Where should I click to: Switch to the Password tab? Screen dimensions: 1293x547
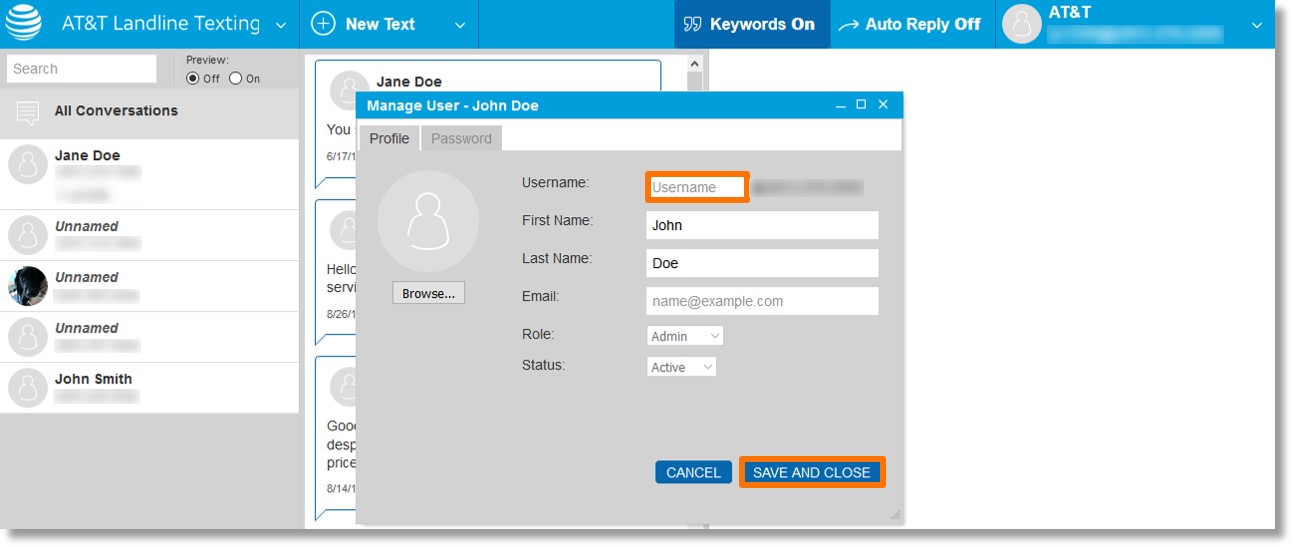(461, 138)
